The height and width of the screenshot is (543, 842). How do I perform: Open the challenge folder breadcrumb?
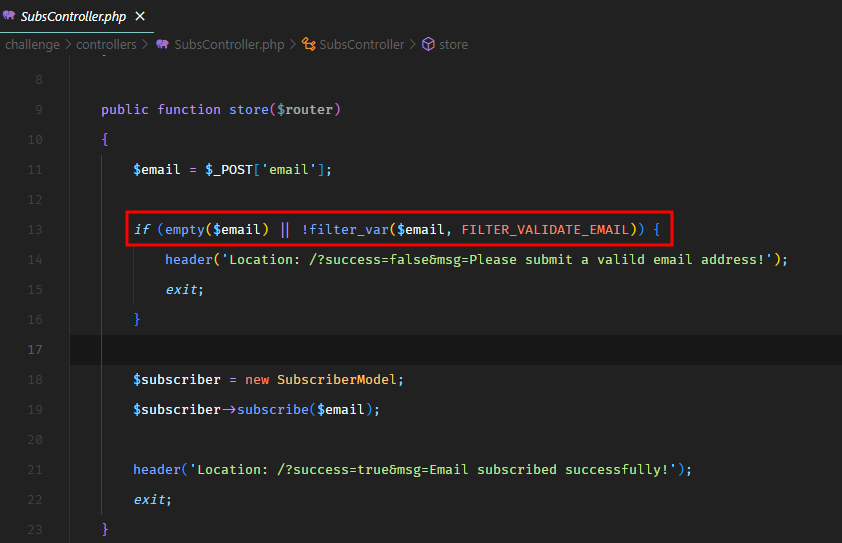[32, 45]
